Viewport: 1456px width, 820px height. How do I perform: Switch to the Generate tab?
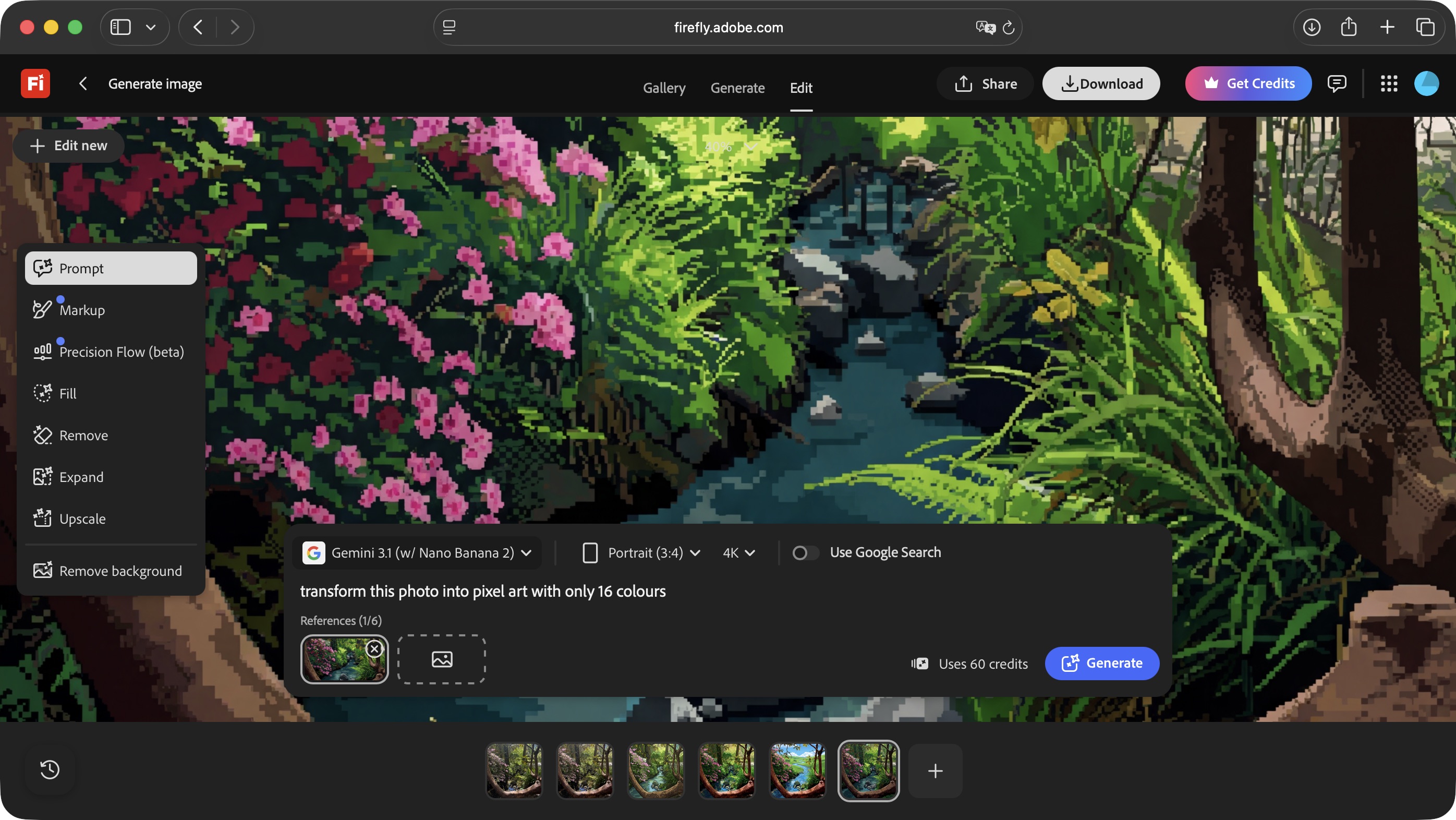click(x=737, y=88)
